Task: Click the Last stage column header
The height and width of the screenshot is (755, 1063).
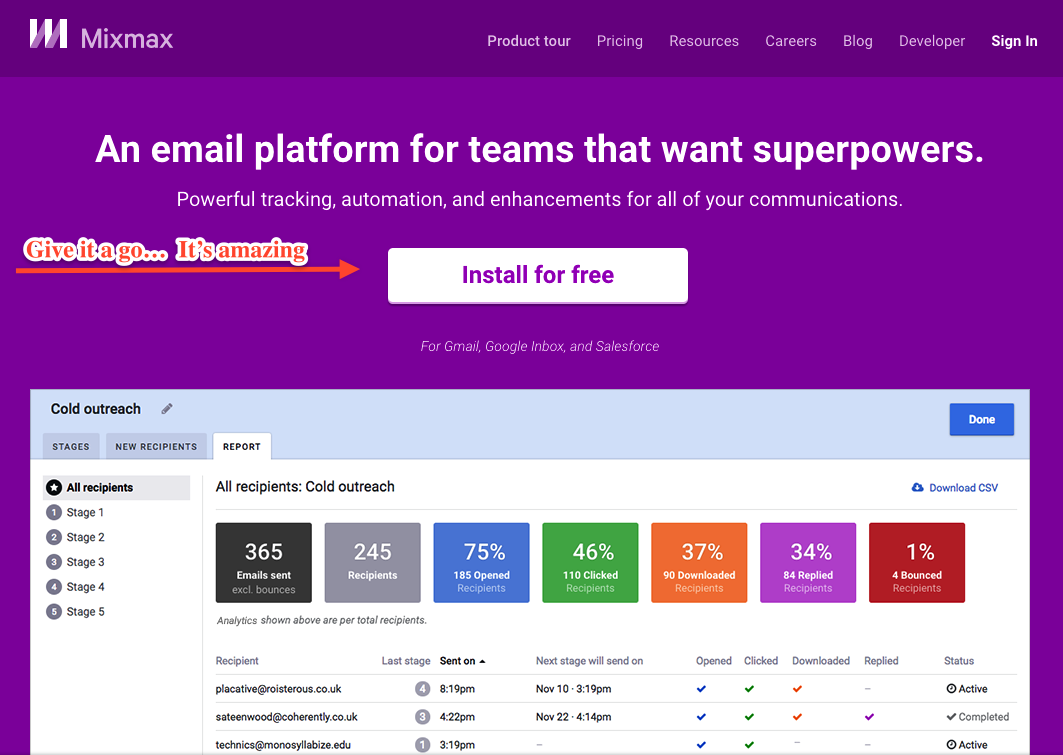Action: pyautogui.click(x=405, y=661)
